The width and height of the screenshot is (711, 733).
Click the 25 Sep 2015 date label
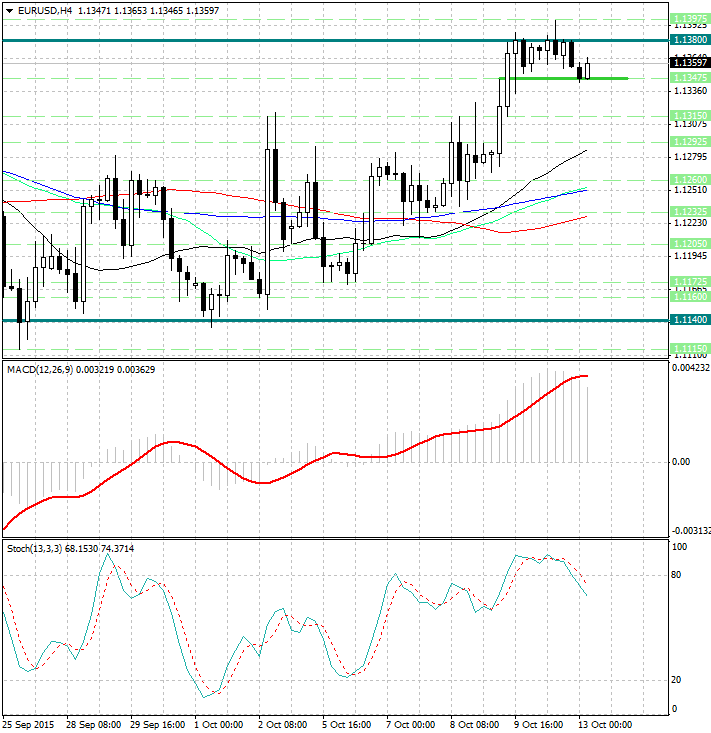[28, 724]
